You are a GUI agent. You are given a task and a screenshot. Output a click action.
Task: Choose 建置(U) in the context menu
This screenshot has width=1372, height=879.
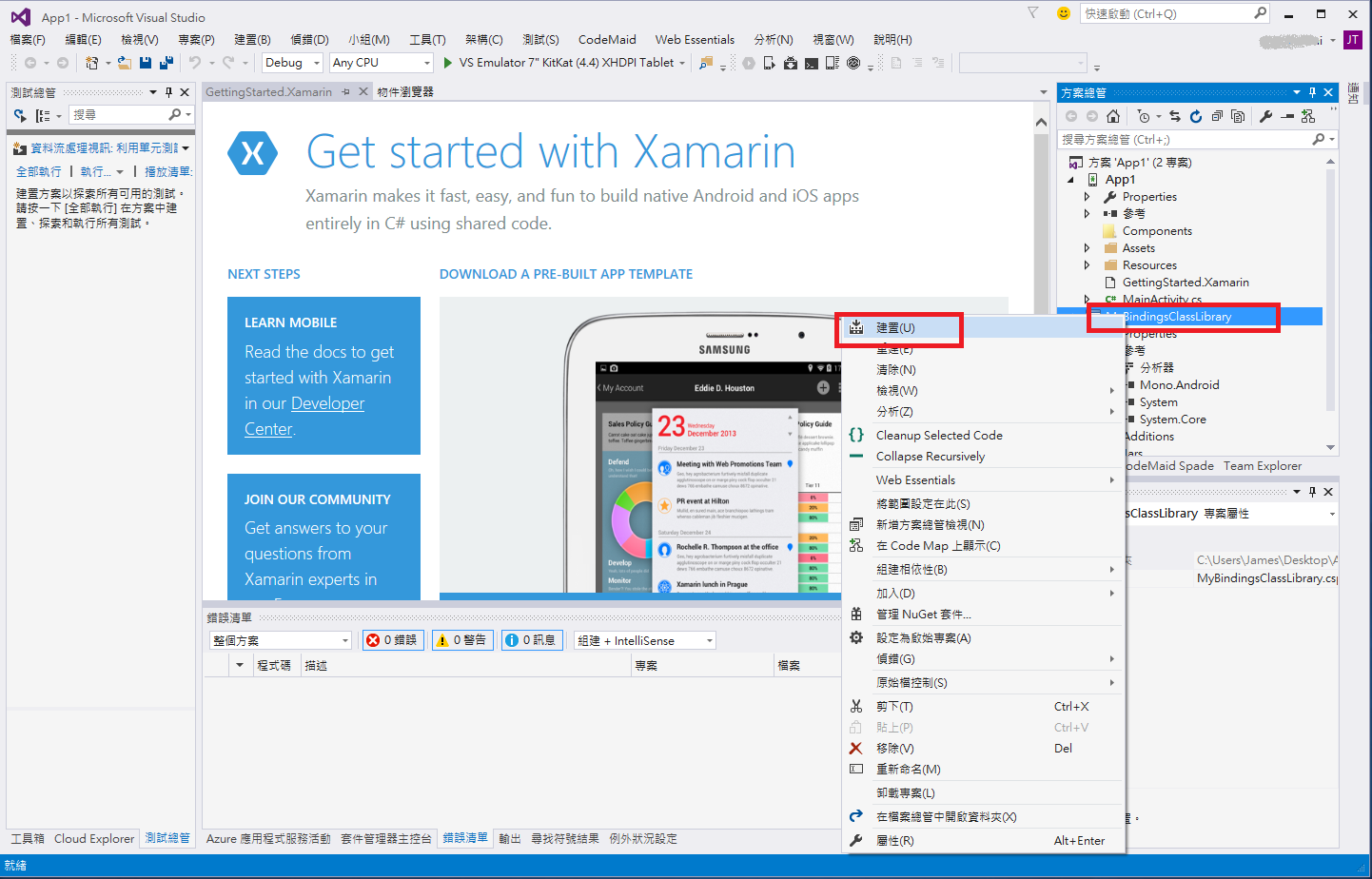point(983,327)
